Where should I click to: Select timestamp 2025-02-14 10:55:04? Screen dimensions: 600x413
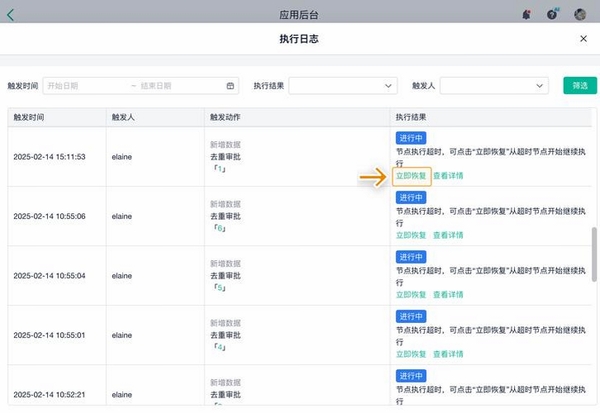coord(49,276)
